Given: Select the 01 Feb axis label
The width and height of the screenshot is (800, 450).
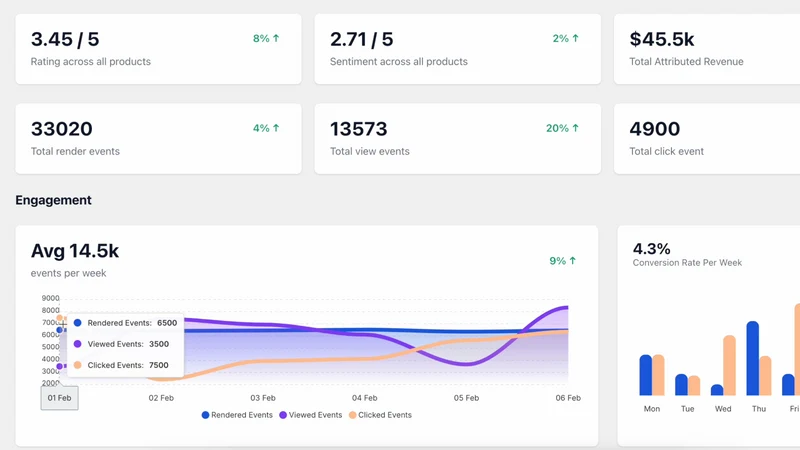Looking at the screenshot, I should click(59, 398).
